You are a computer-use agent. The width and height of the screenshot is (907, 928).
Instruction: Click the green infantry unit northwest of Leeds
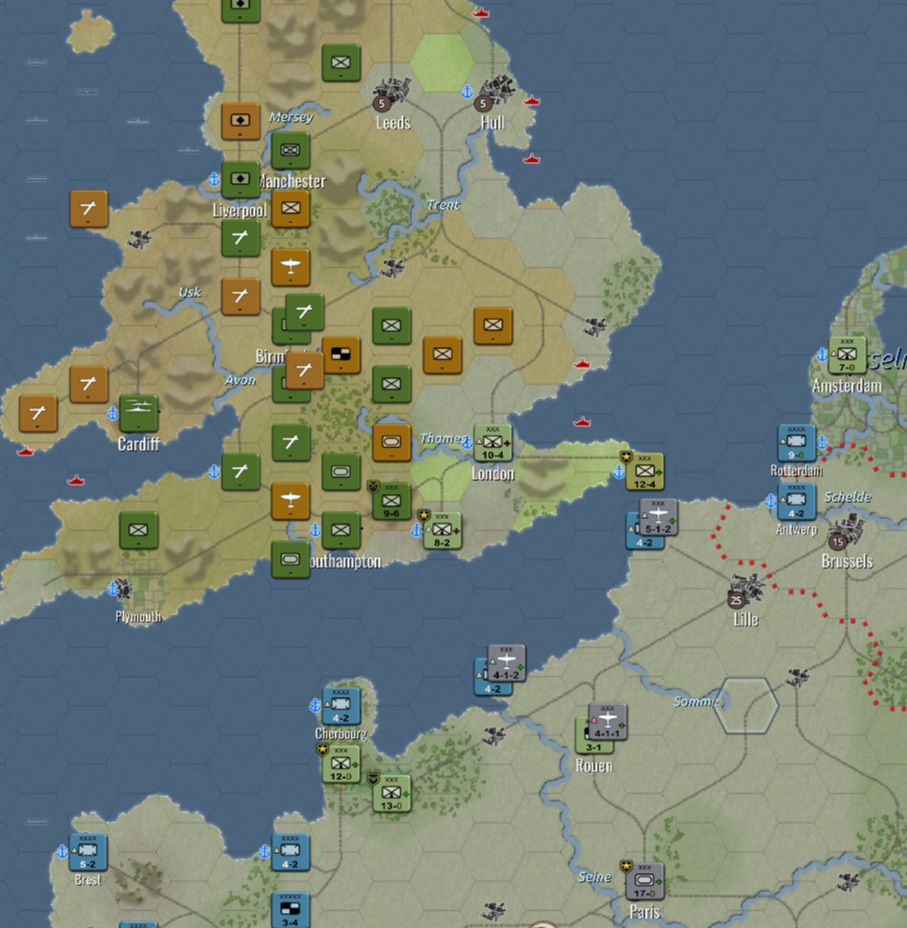[x=341, y=63]
